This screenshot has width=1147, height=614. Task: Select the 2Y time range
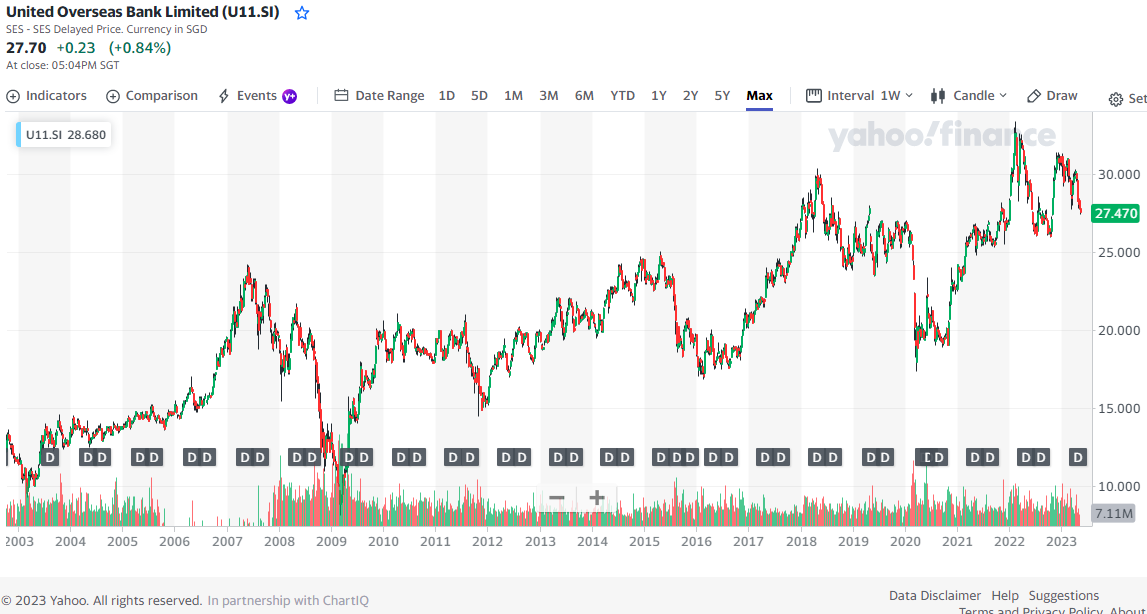pos(691,96)
